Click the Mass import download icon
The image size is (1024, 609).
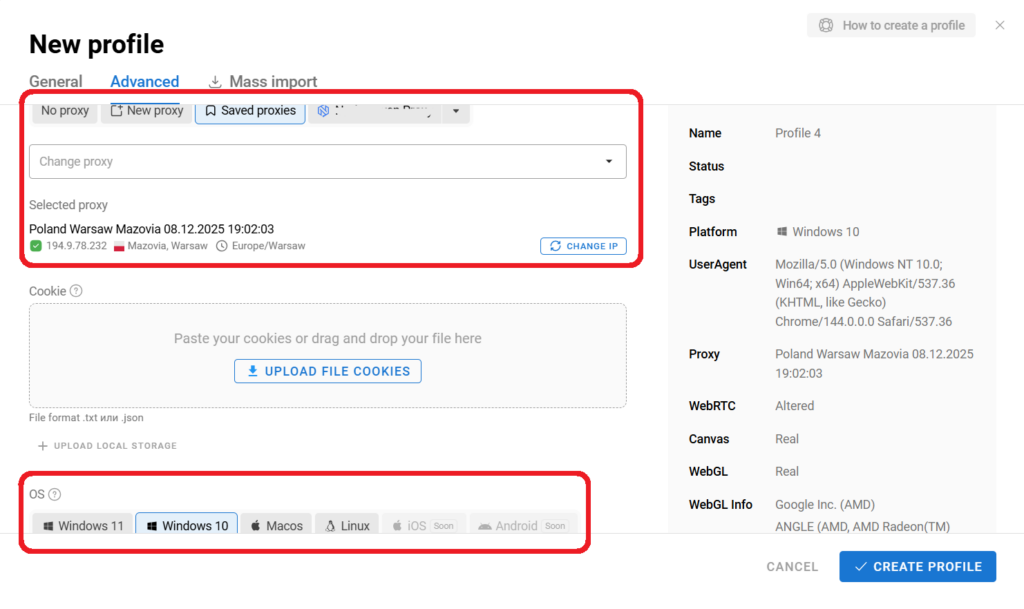(x=215, y=82)
